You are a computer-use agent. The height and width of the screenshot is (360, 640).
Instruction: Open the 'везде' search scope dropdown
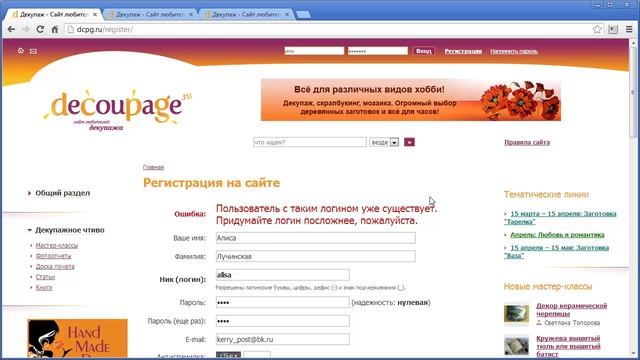coord(384,142)
